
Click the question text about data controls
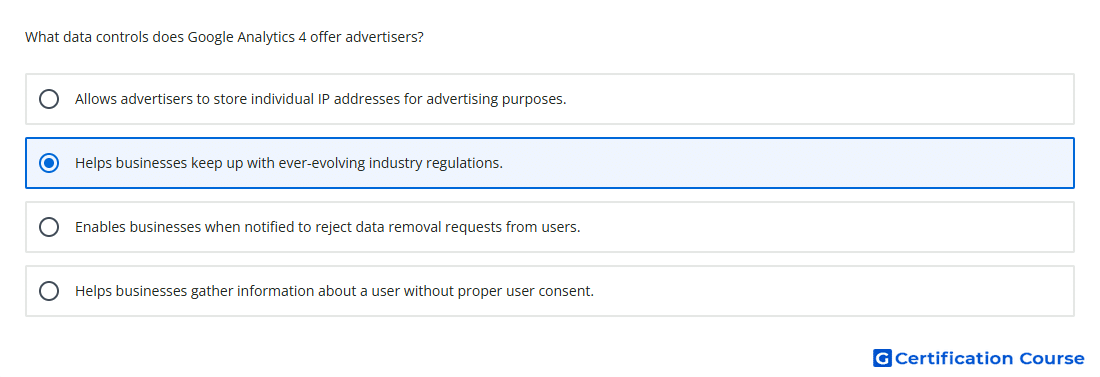click(224, 37)
